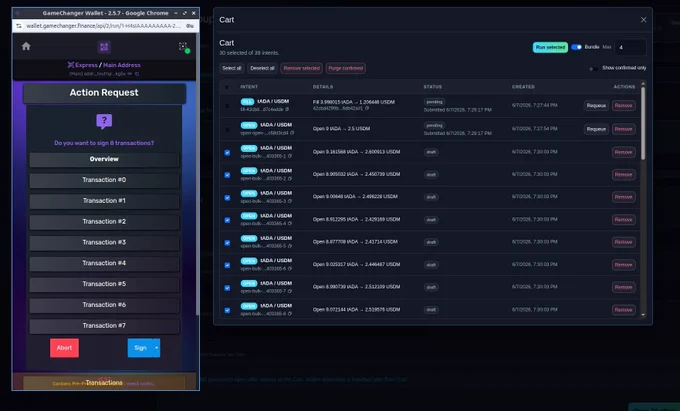
Task: Click the Cart table scrollbar thumb
Action: 643,123
